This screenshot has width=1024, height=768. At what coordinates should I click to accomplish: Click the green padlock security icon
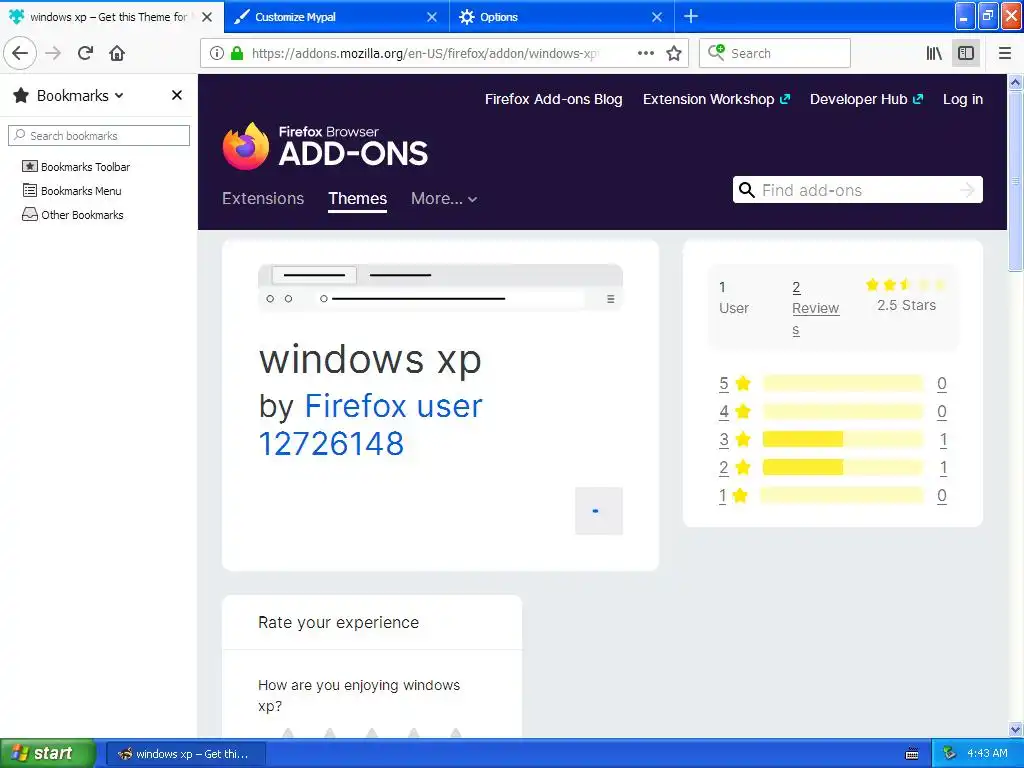(237, 53)
